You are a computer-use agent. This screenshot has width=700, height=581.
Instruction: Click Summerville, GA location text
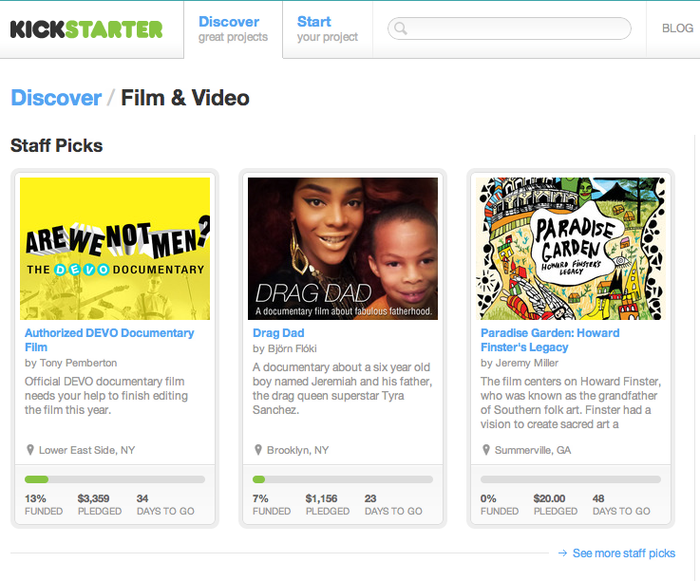[x=533, y=450]
